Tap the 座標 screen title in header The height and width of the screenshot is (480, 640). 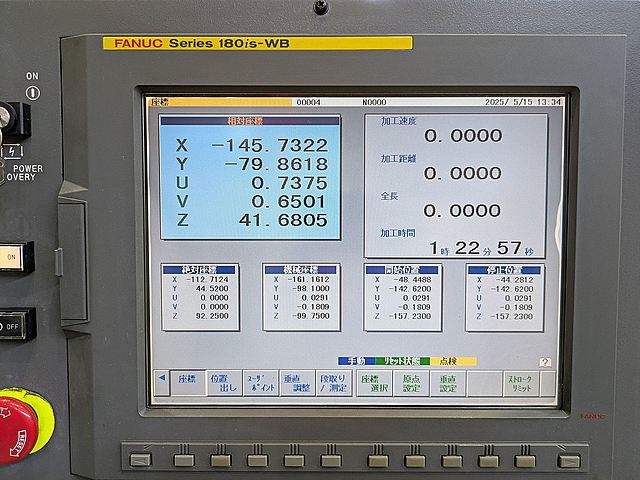click(159, 102)
